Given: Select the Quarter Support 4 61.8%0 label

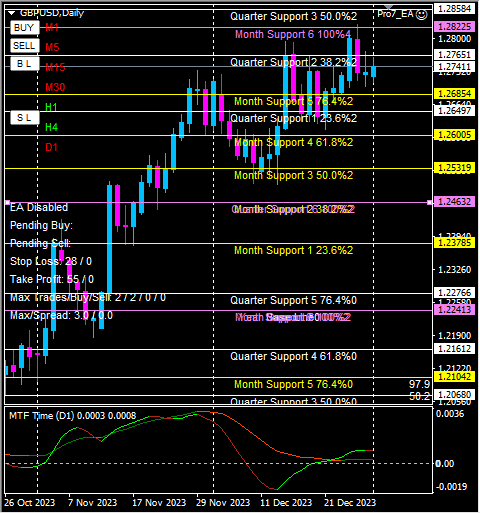Looking at the screenshot, I should 293,356.
